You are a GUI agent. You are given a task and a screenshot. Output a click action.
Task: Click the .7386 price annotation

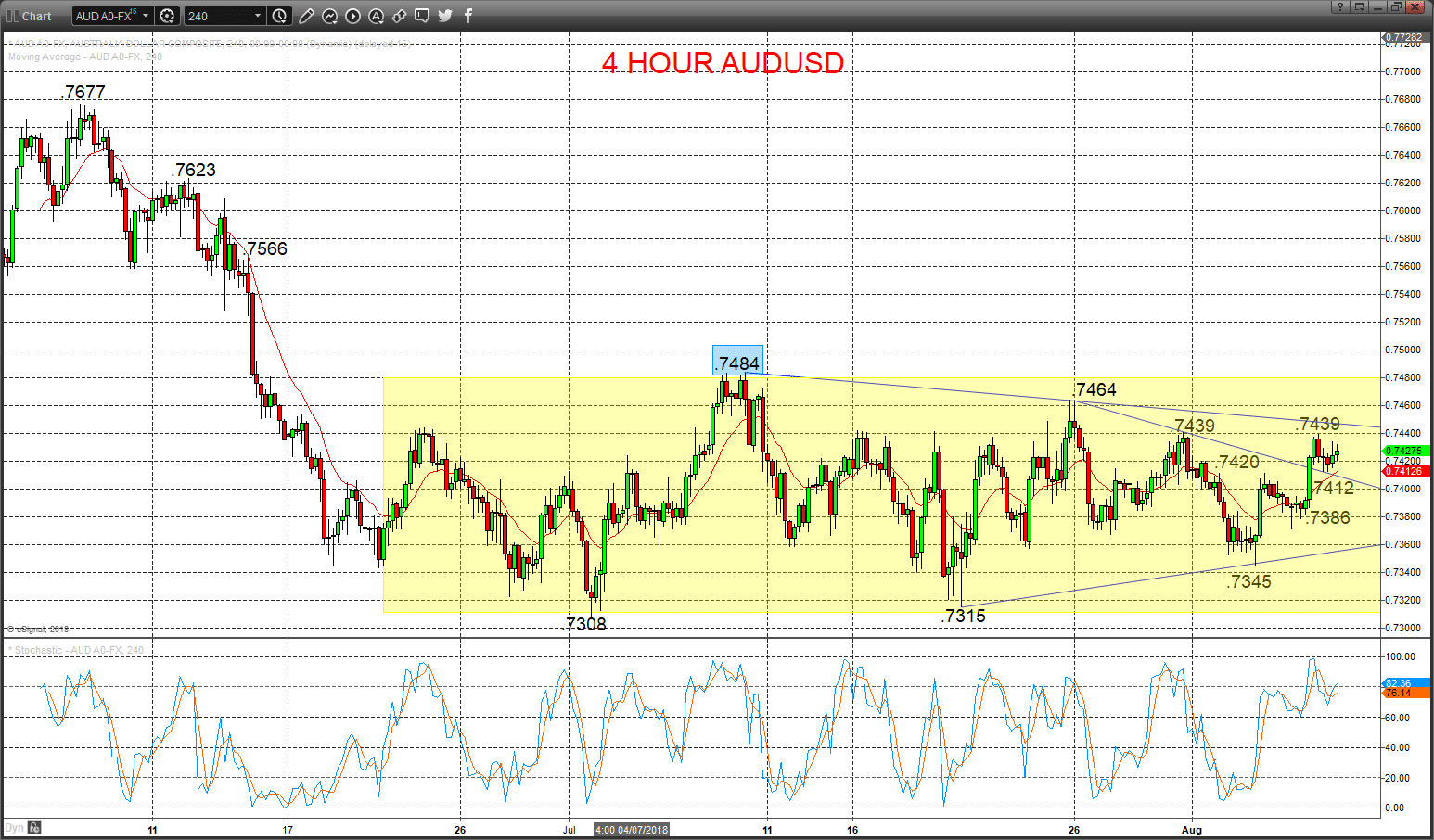pos(1327,517)
